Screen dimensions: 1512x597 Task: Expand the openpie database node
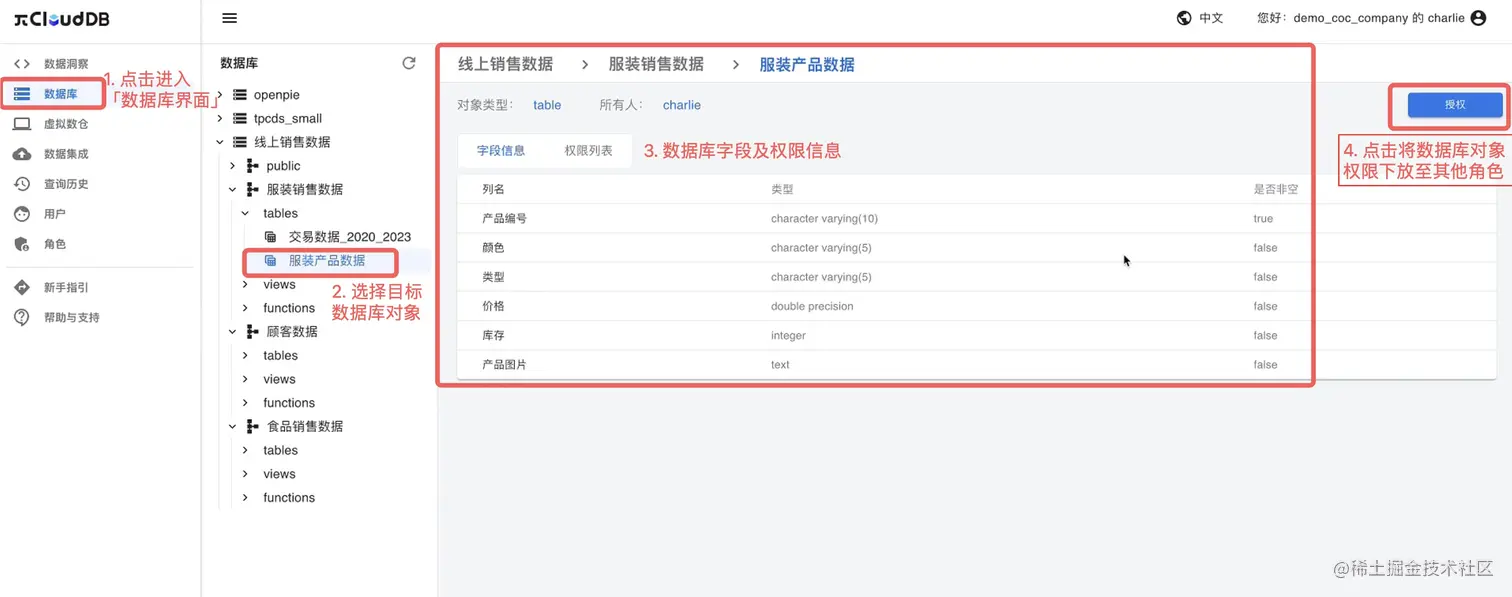(x=220, y=95)
